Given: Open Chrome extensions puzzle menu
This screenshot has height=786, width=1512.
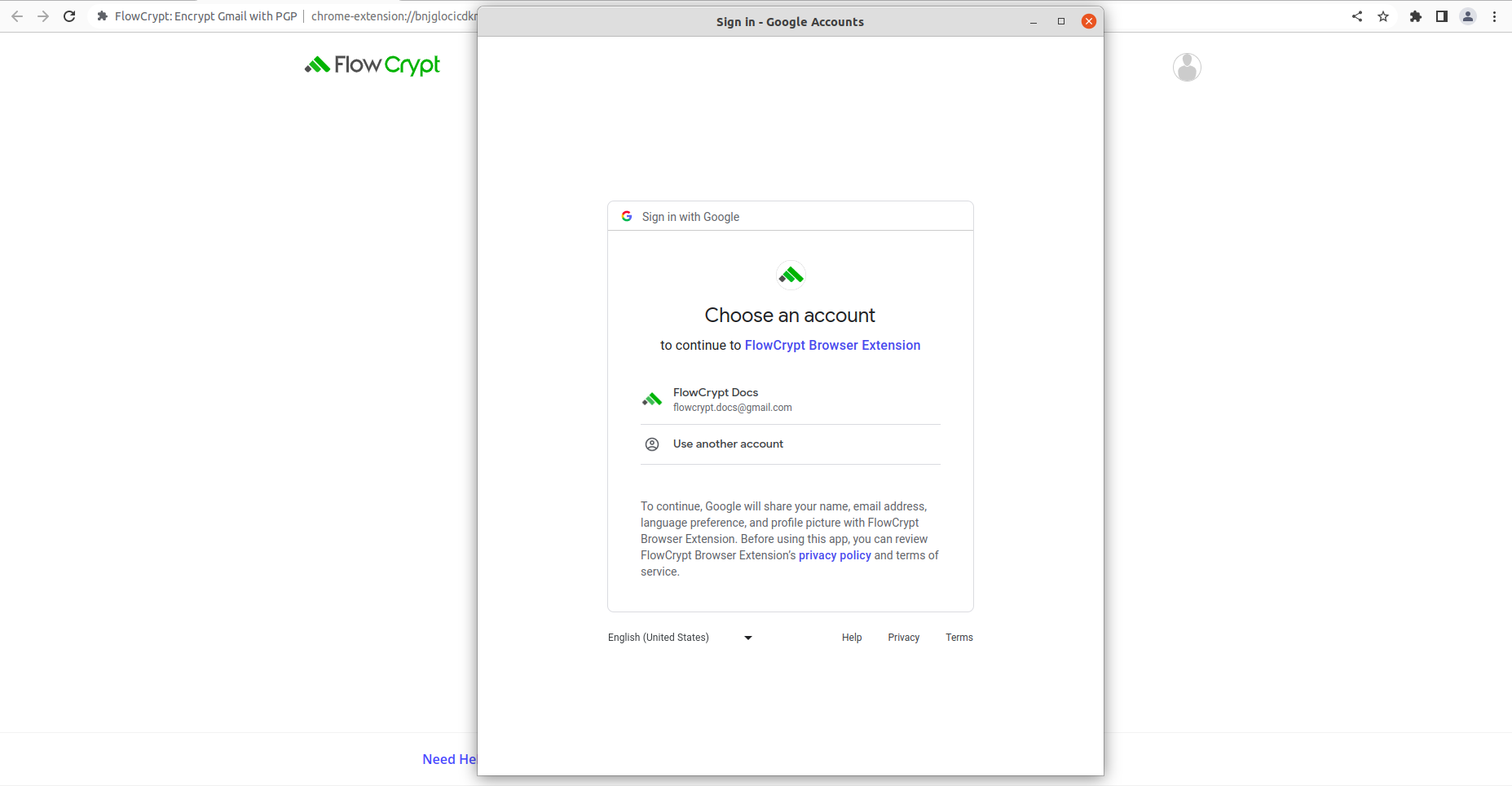Looking at the screenshot, I should coord(1416,16).
